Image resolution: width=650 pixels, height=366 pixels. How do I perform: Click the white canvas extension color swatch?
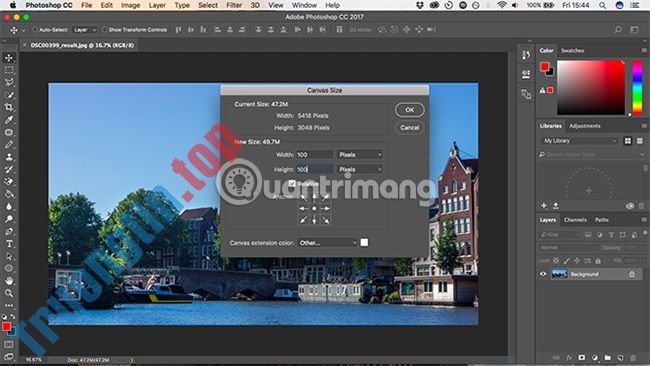[x=364, y=242]
